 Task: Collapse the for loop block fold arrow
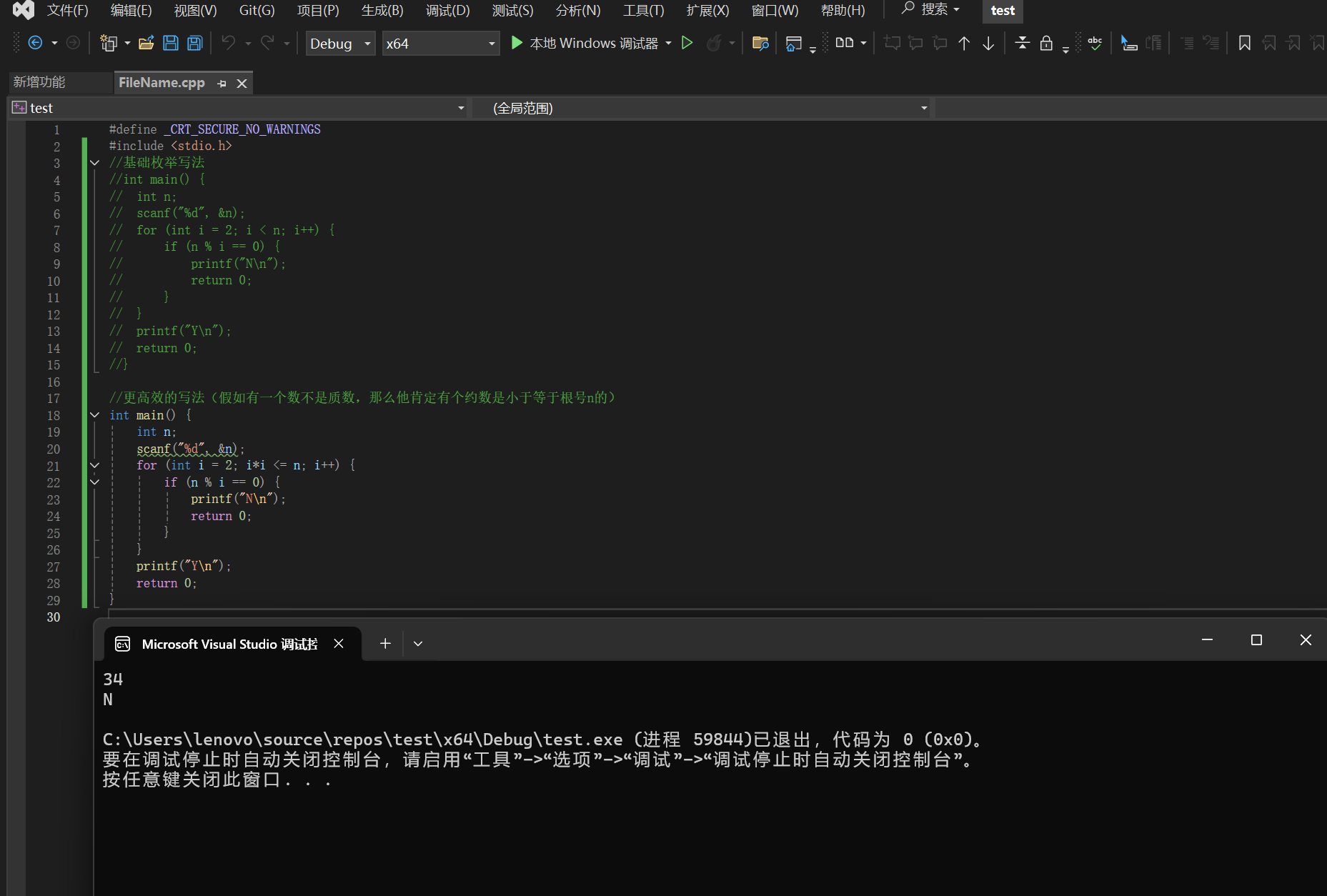click(x=94, y=465)
